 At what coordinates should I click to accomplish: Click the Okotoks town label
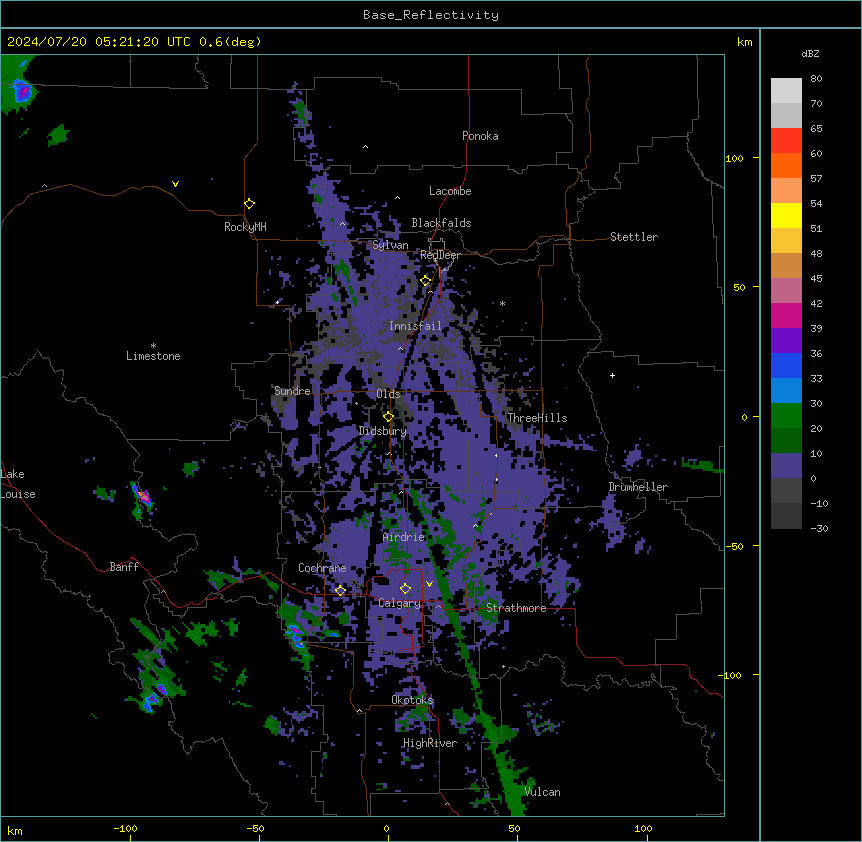(412, 700)
